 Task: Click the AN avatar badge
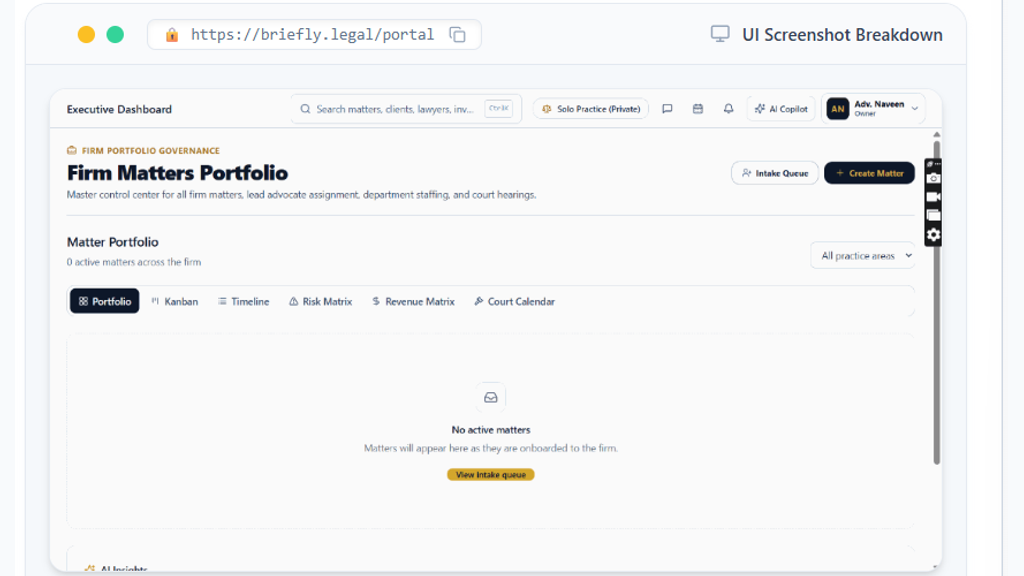(838, 109)
